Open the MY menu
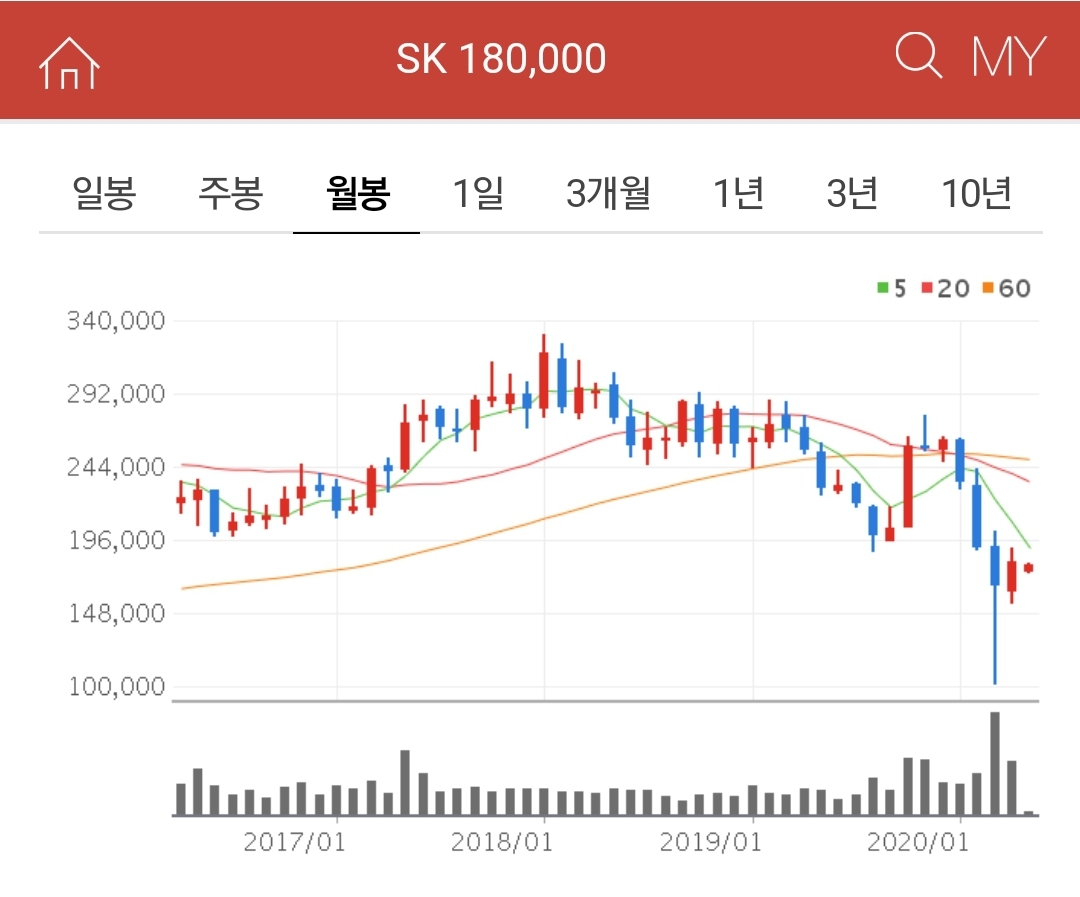Image resolution: width=1080 pixels, height=897 pixels. 1009,56
